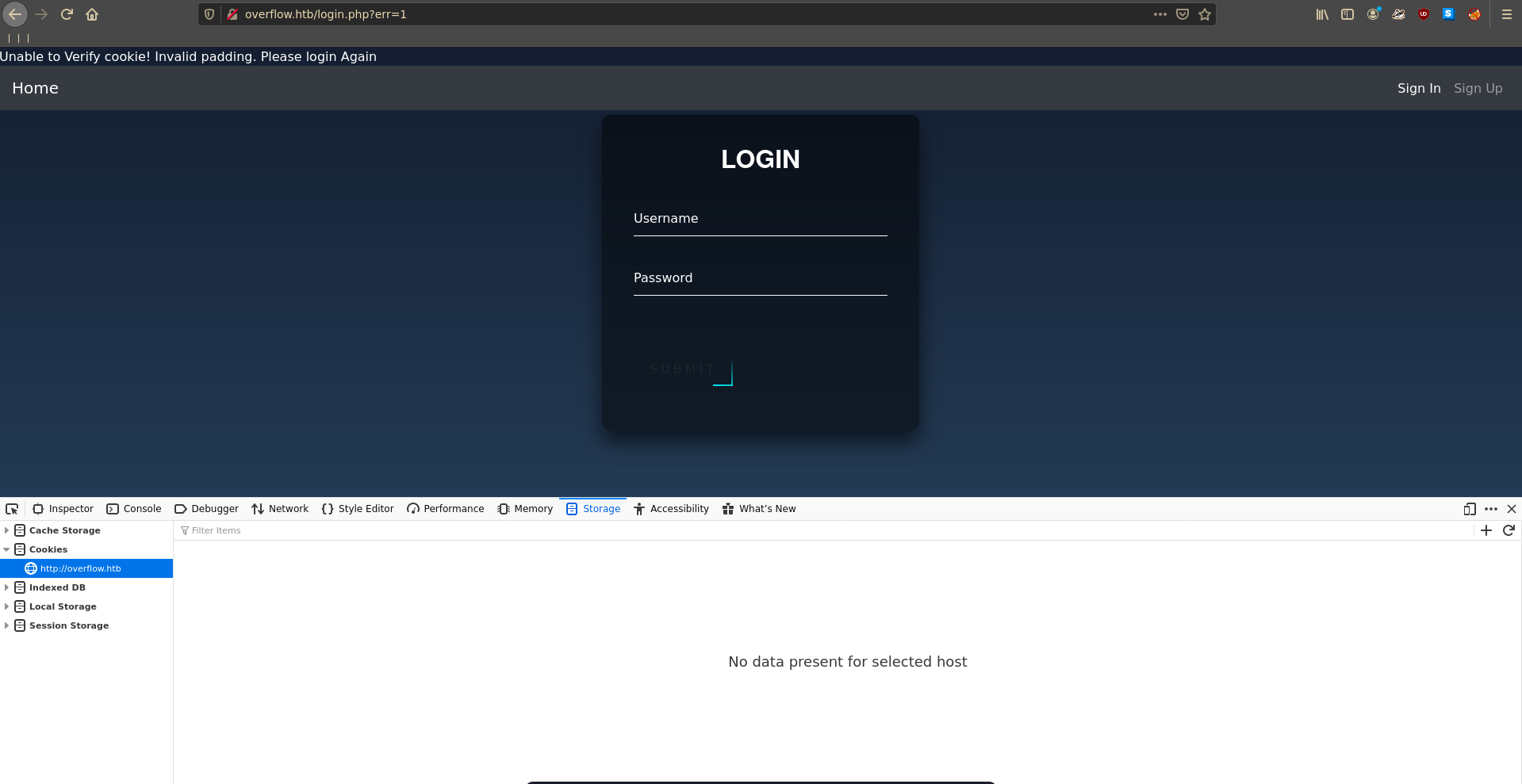
Task: Click the element picker icon in devtools
Action: [x=12, y=509]
